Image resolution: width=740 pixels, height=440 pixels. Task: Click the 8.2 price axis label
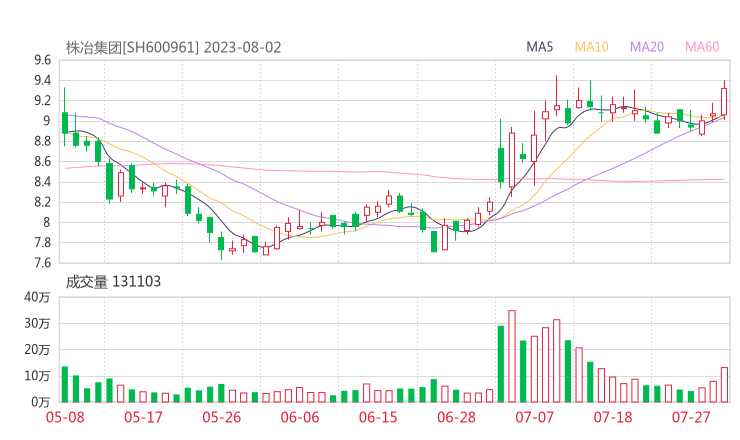[42, 202]
